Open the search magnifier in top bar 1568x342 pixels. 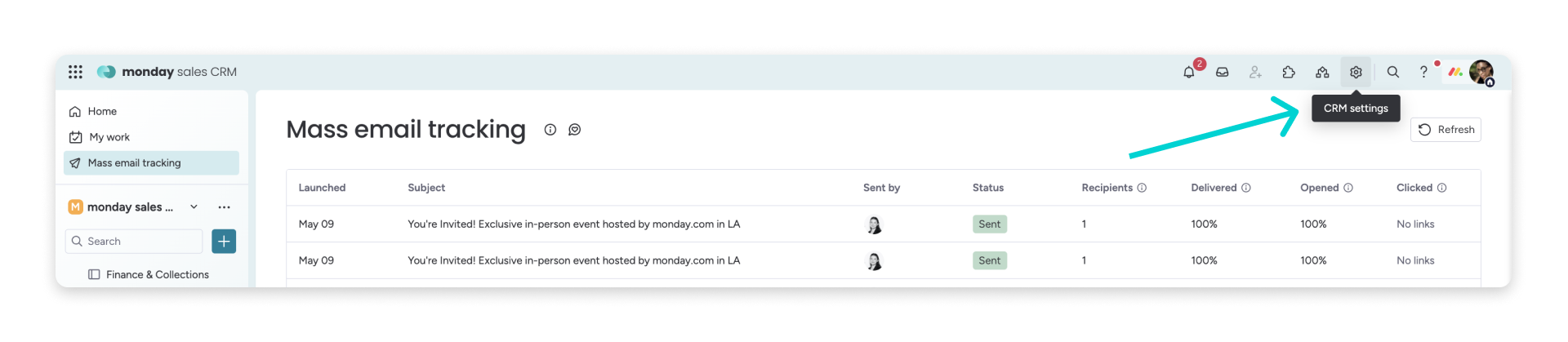click(1393, 72)
